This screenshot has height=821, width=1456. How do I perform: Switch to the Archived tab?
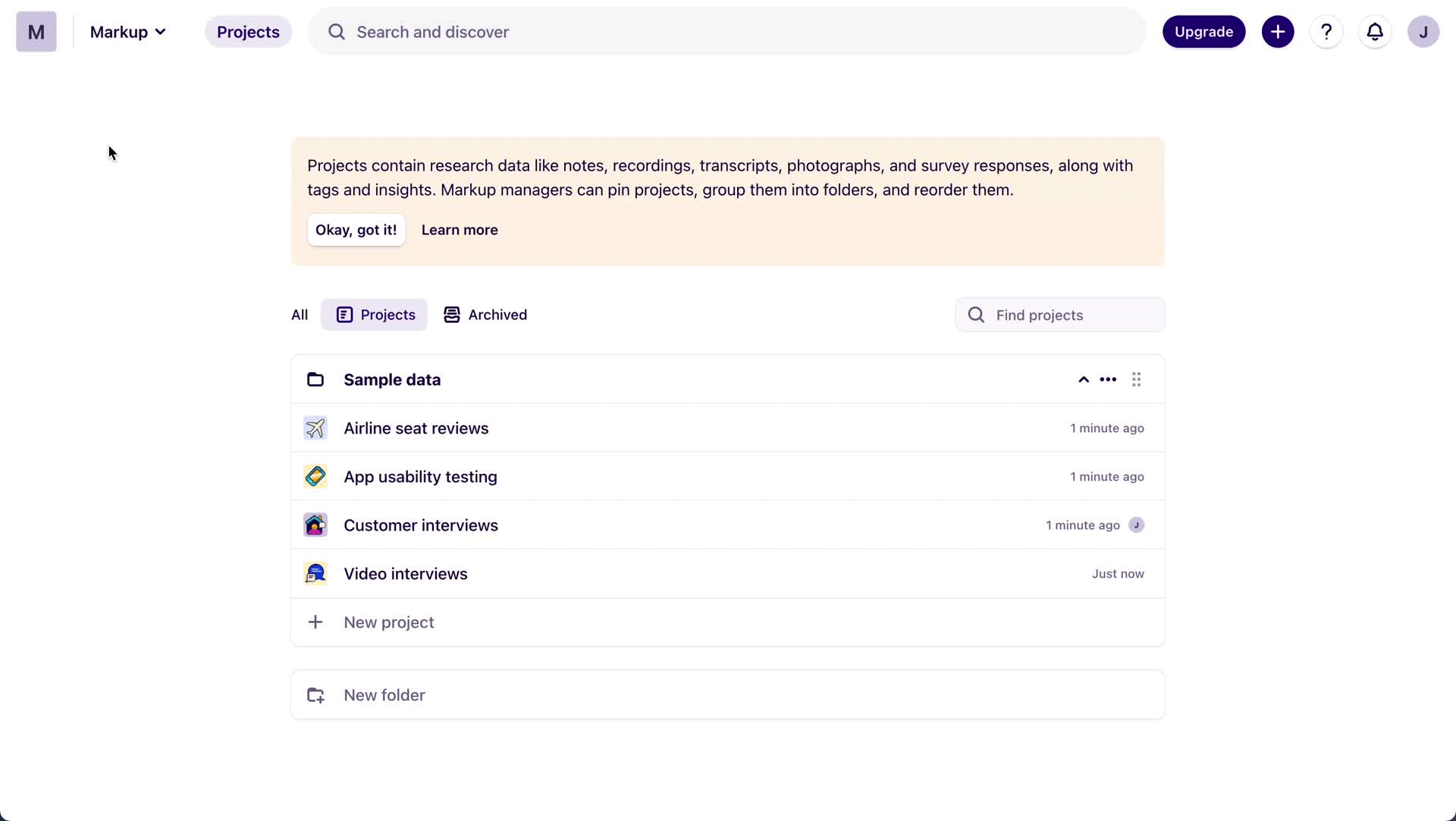pyautogui.click(x=485, y=315)
